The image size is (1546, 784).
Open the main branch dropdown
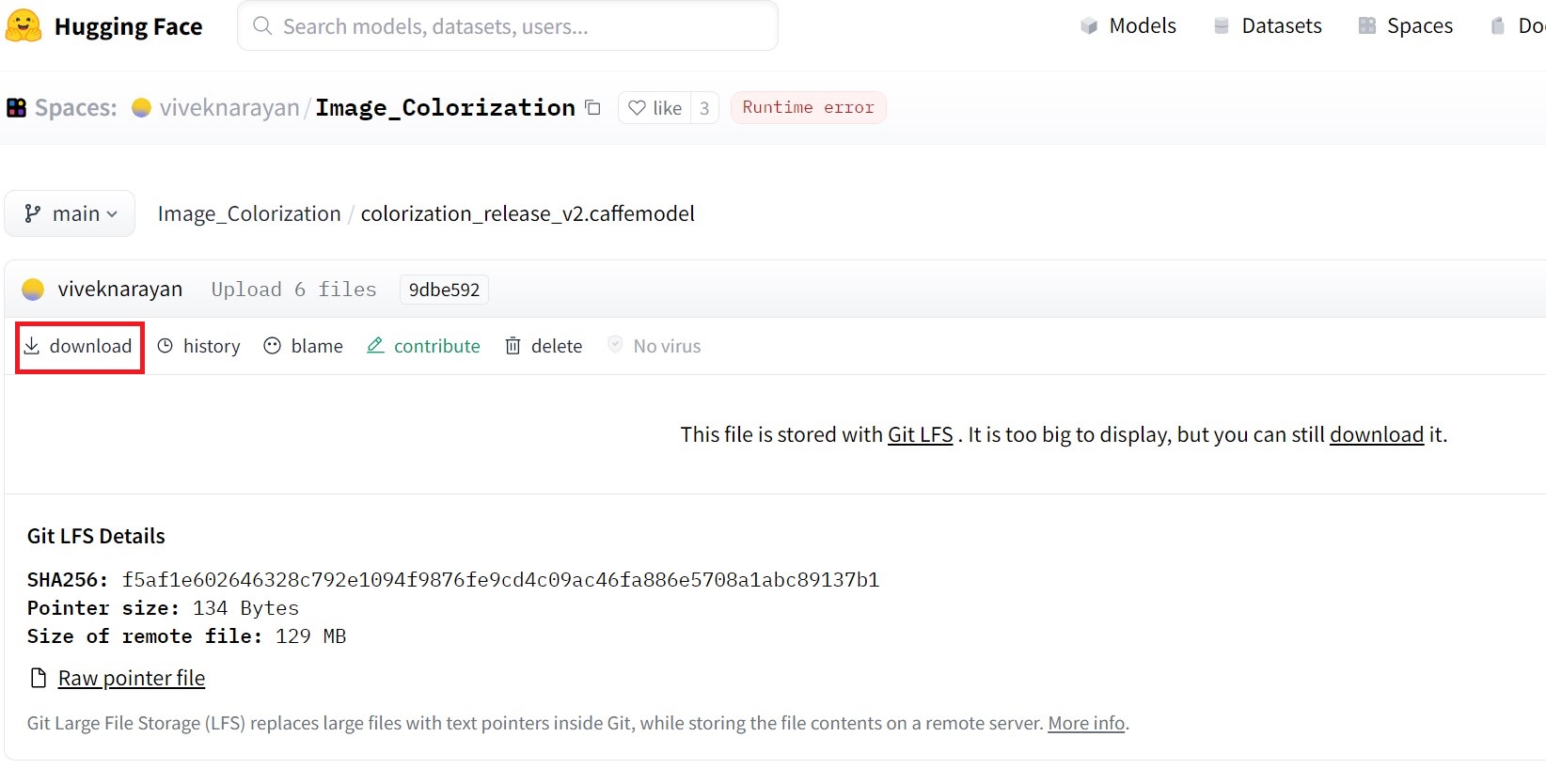70,214
